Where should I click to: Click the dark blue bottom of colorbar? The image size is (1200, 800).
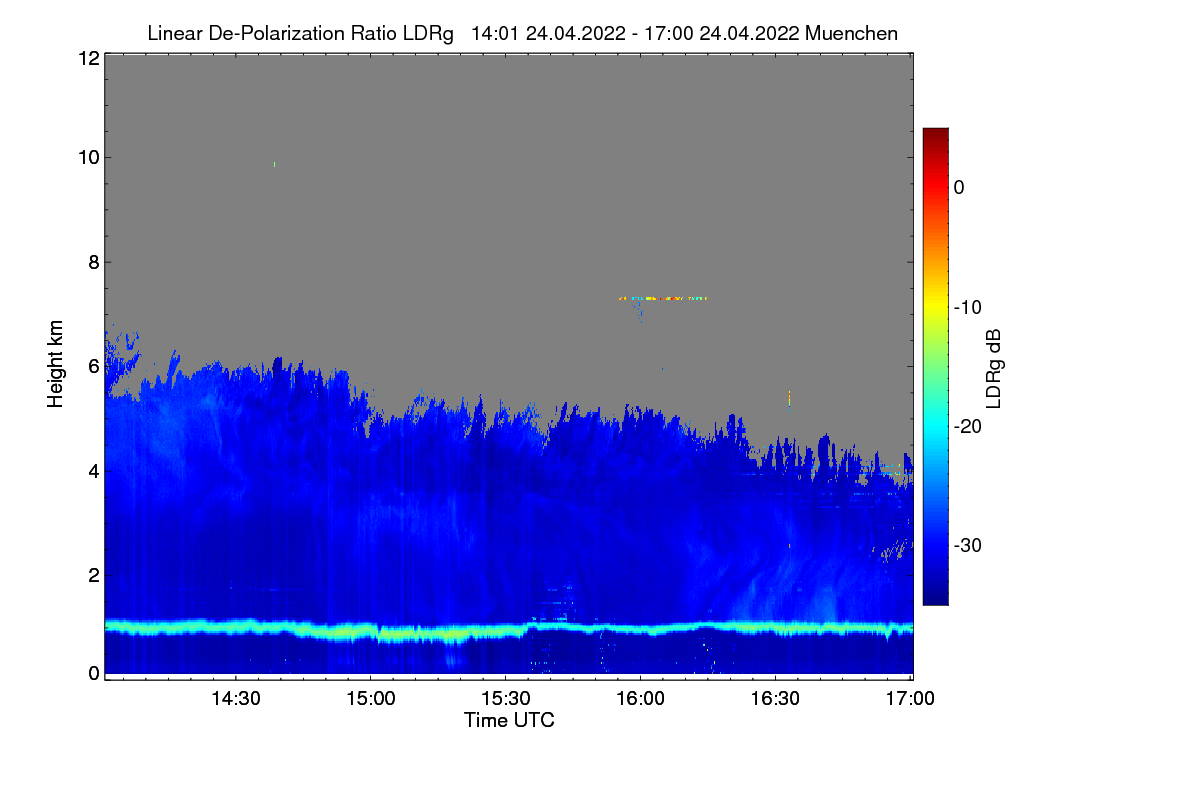tap(935, 595)
